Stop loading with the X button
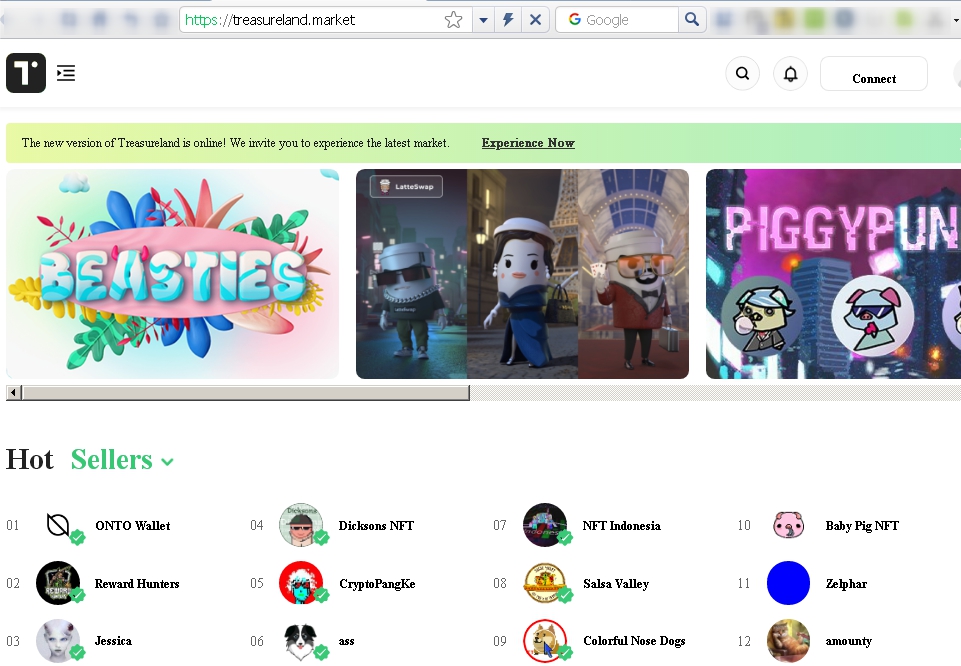The image size is (961, 666). [535, 20]
